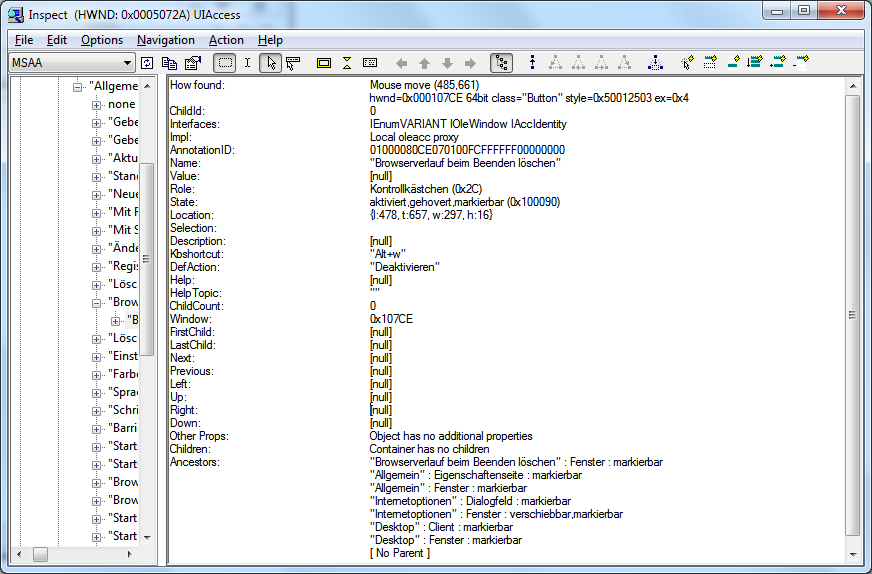Click the show tree view toolbar icon

pyautogui.click(x=501, y=63)
